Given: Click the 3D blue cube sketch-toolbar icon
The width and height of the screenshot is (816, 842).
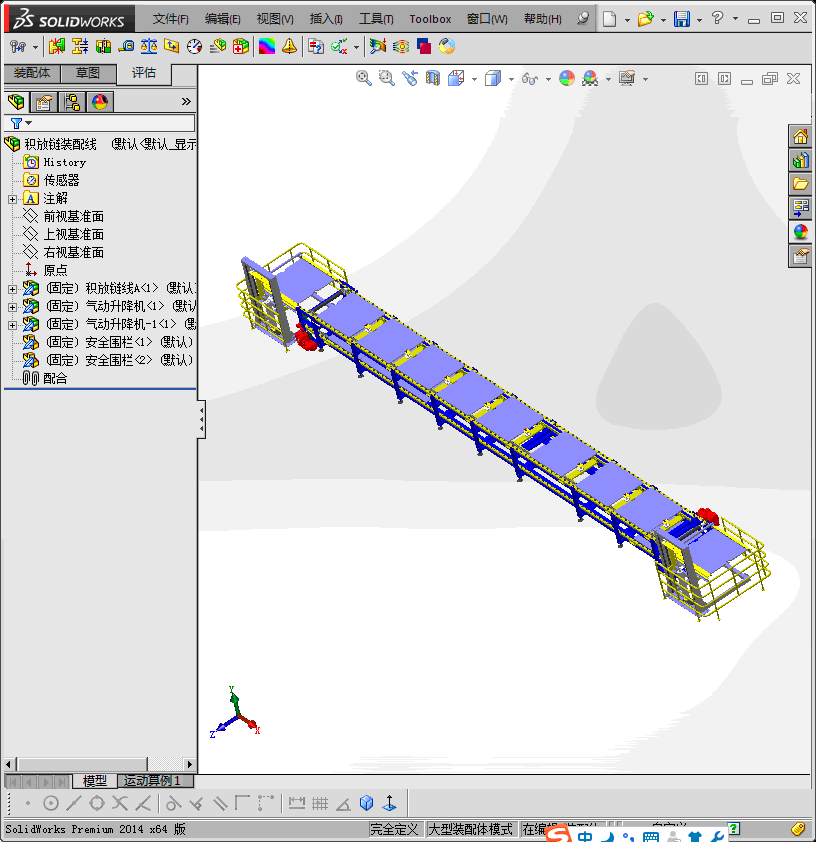Looking at the screenshot, I should (x=367, y=803).
